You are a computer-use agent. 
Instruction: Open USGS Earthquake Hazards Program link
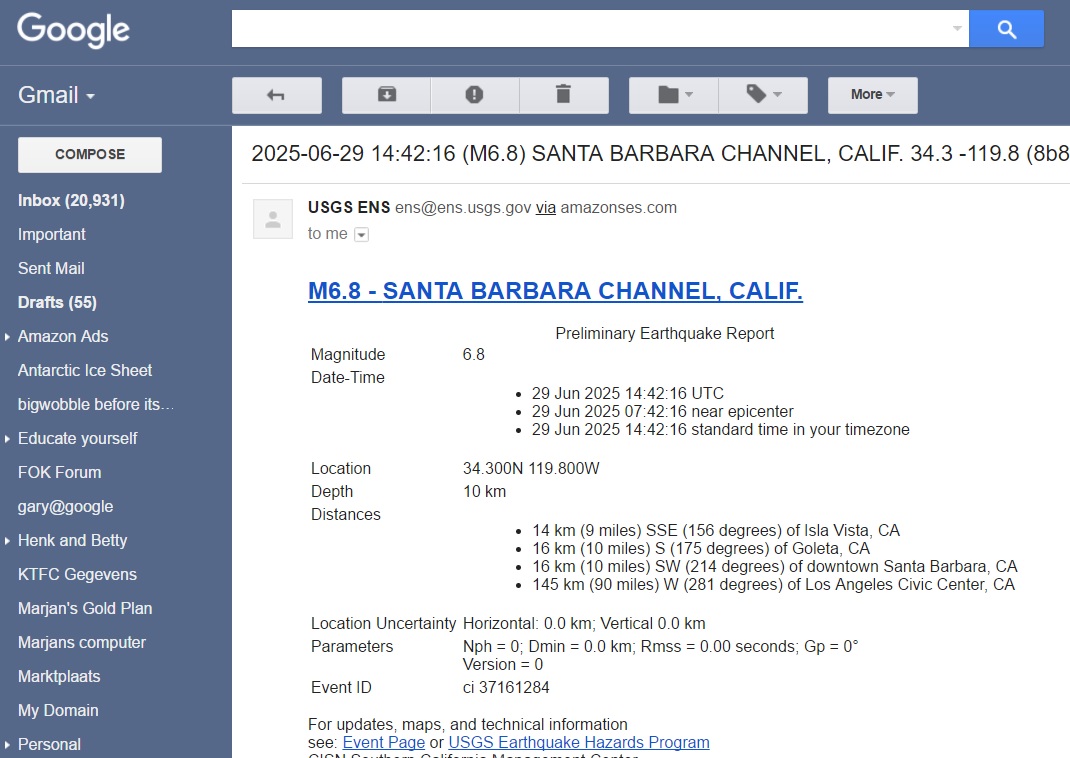pos(579,742)
